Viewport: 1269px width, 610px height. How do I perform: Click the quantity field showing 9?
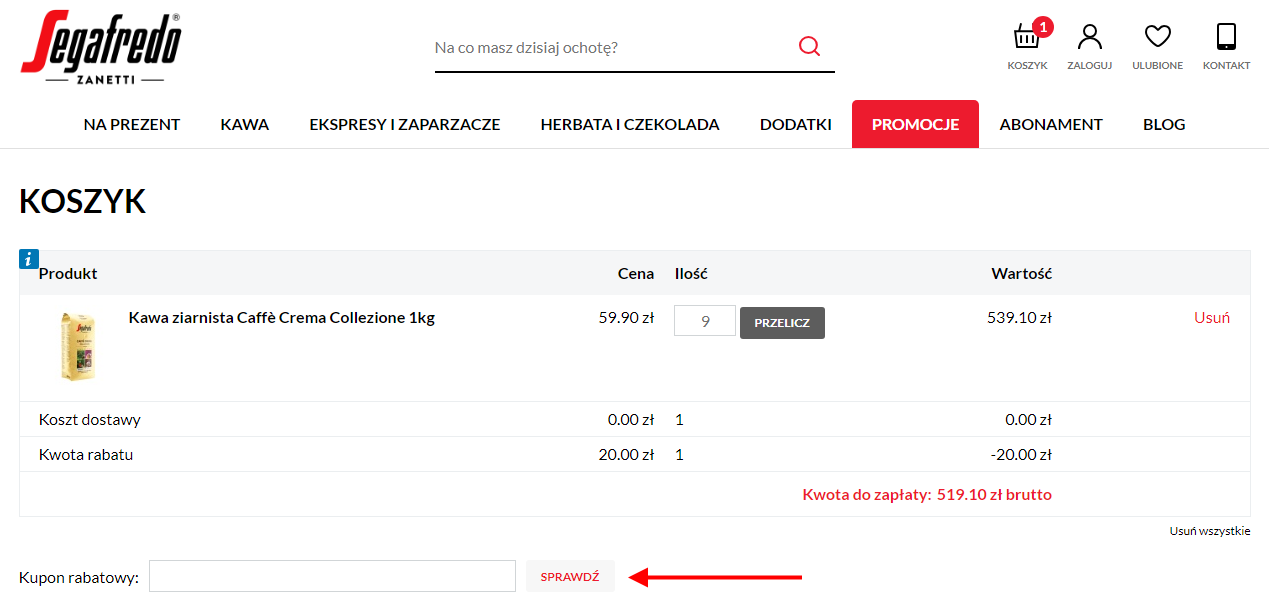705,322
